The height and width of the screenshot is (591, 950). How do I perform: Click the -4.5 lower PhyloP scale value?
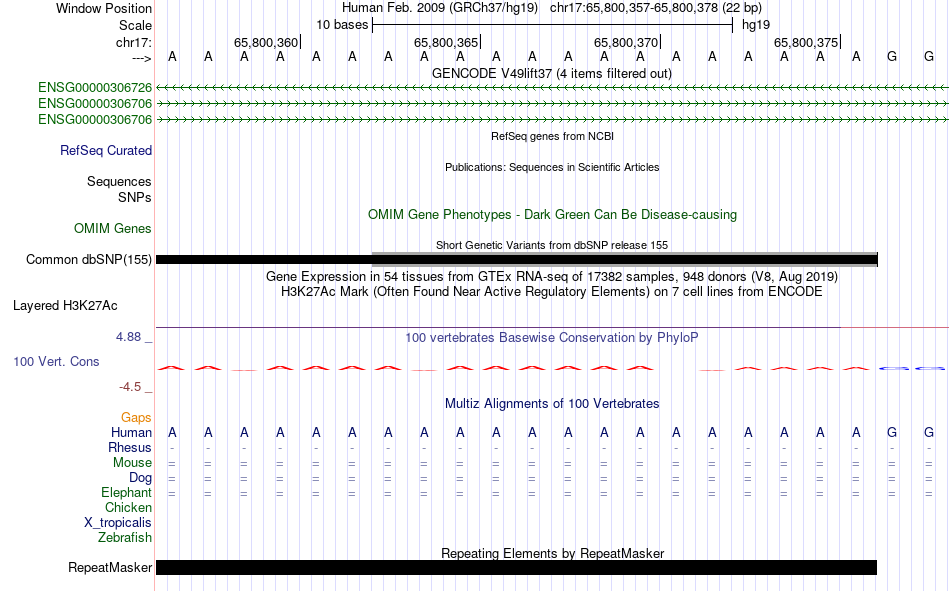coord(130,387)
